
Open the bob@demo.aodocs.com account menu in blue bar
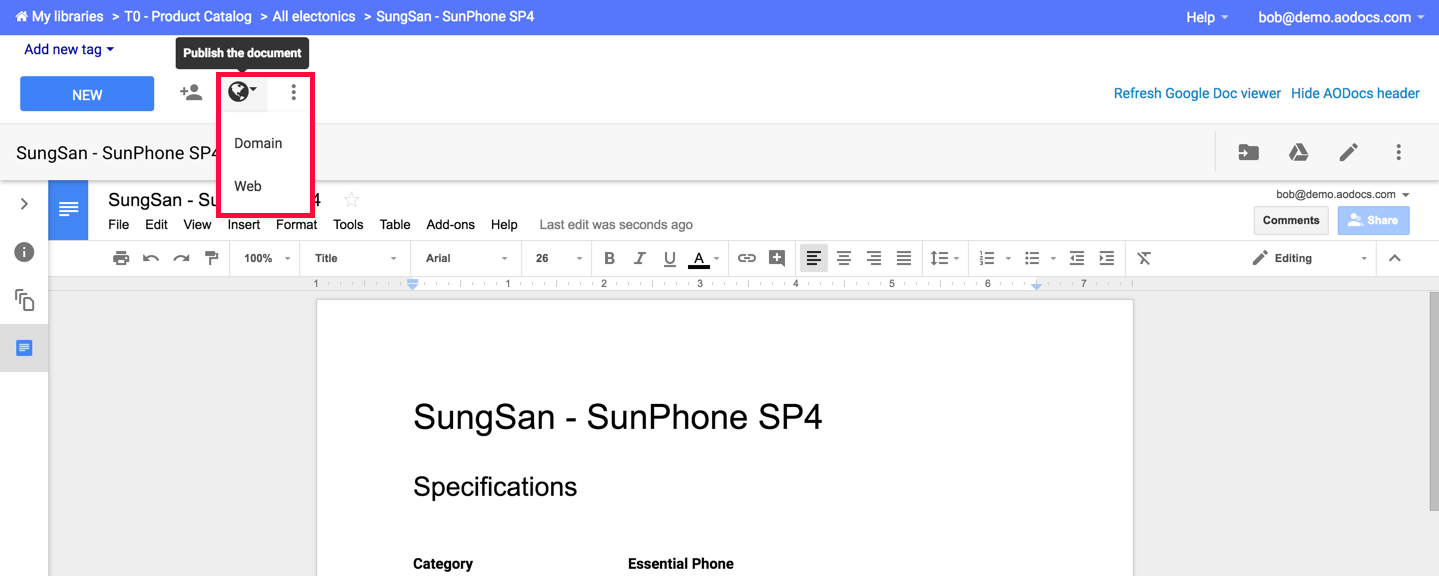[1341, 17]
